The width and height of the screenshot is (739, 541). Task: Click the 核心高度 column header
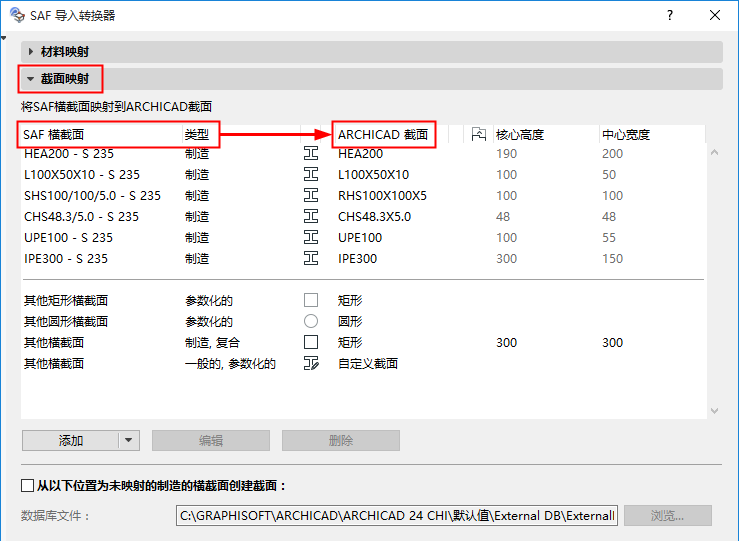point(546,134)
